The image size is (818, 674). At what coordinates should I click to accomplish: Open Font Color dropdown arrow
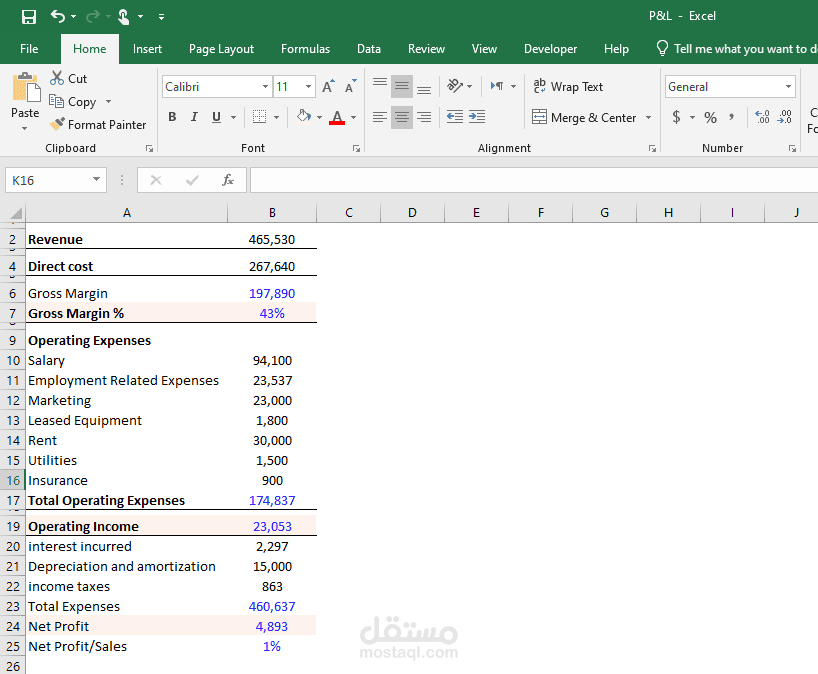[x=353, y=117]
